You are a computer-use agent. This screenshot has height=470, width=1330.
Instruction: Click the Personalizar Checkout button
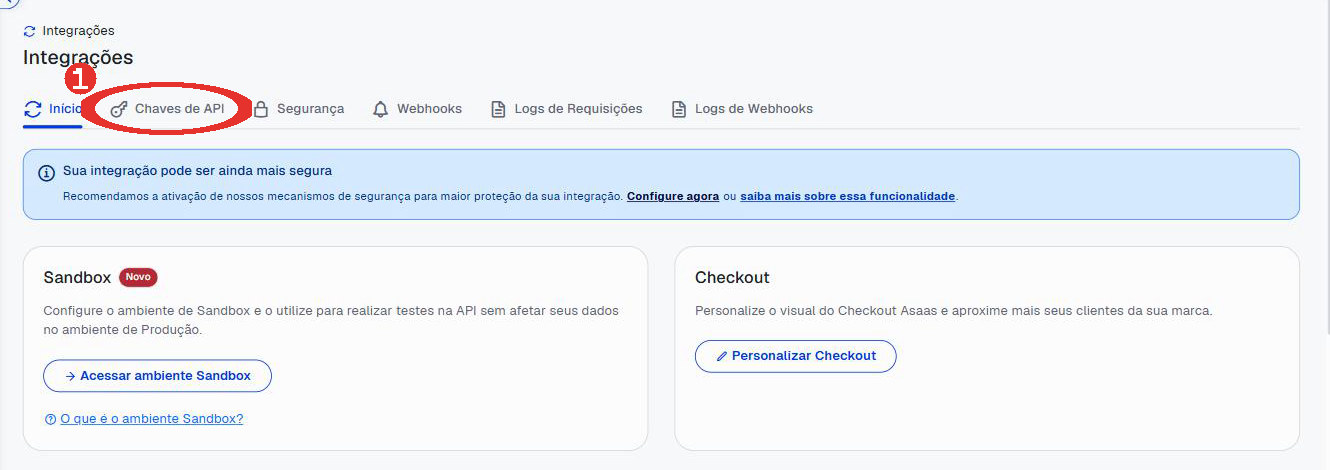[x=795, y=356]
